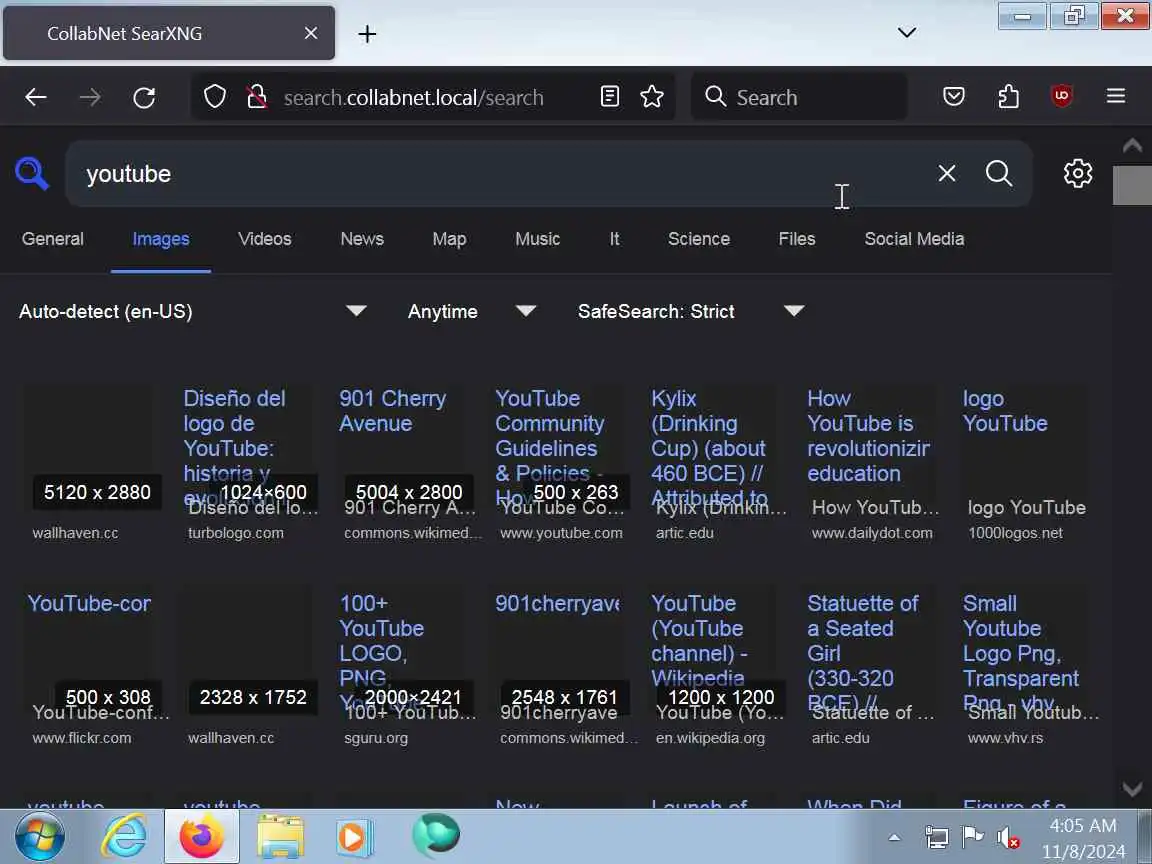Click the youtube search input field
Screen dimensions: 1152x864
point(500,173)
